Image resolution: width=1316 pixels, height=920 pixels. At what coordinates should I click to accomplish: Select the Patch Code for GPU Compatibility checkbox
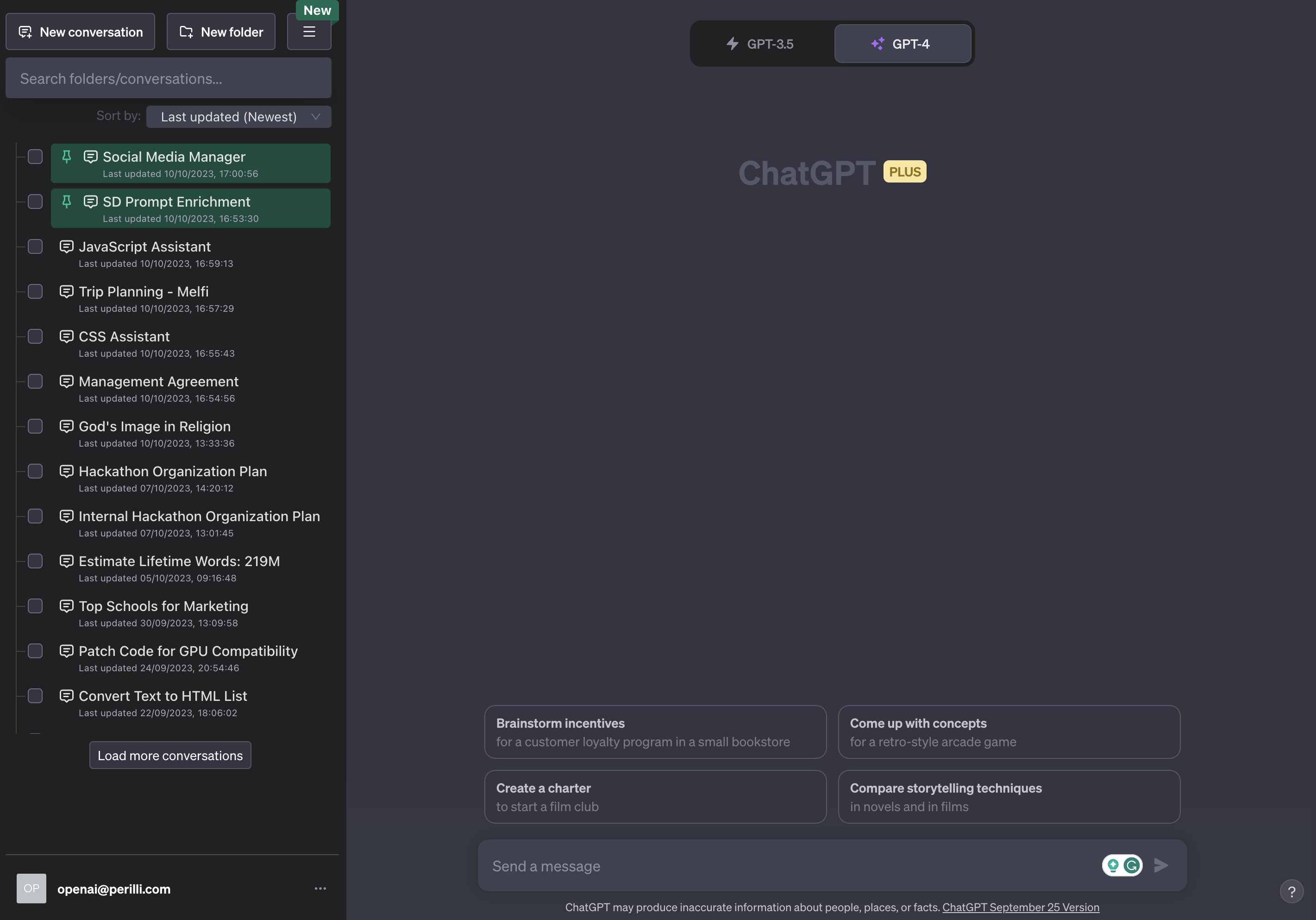[x=36, y=651]
